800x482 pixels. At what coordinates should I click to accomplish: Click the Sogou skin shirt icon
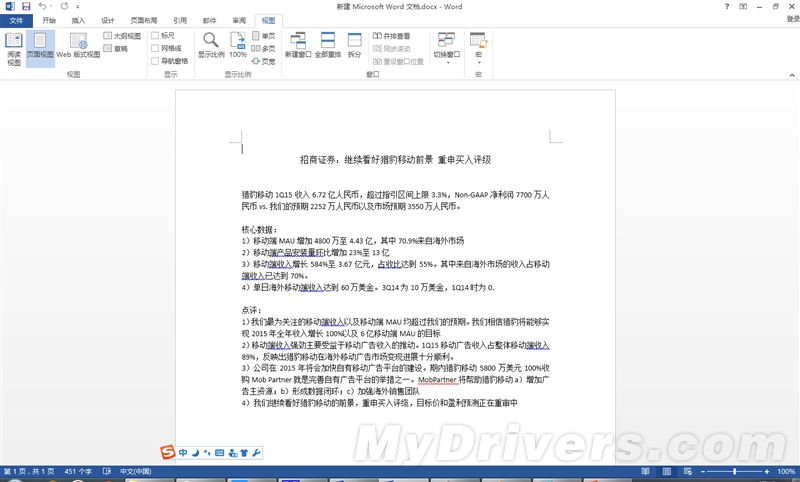click(x=244, y=452)
